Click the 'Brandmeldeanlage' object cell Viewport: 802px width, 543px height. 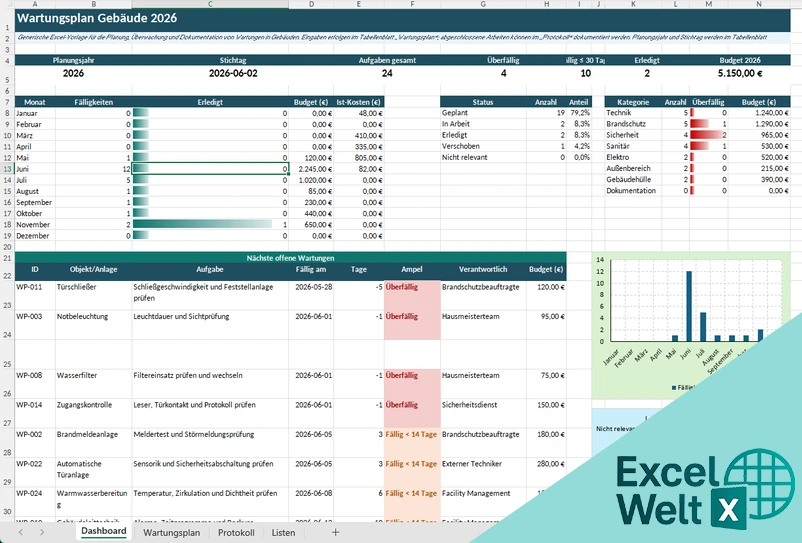[x=94, y=443]
